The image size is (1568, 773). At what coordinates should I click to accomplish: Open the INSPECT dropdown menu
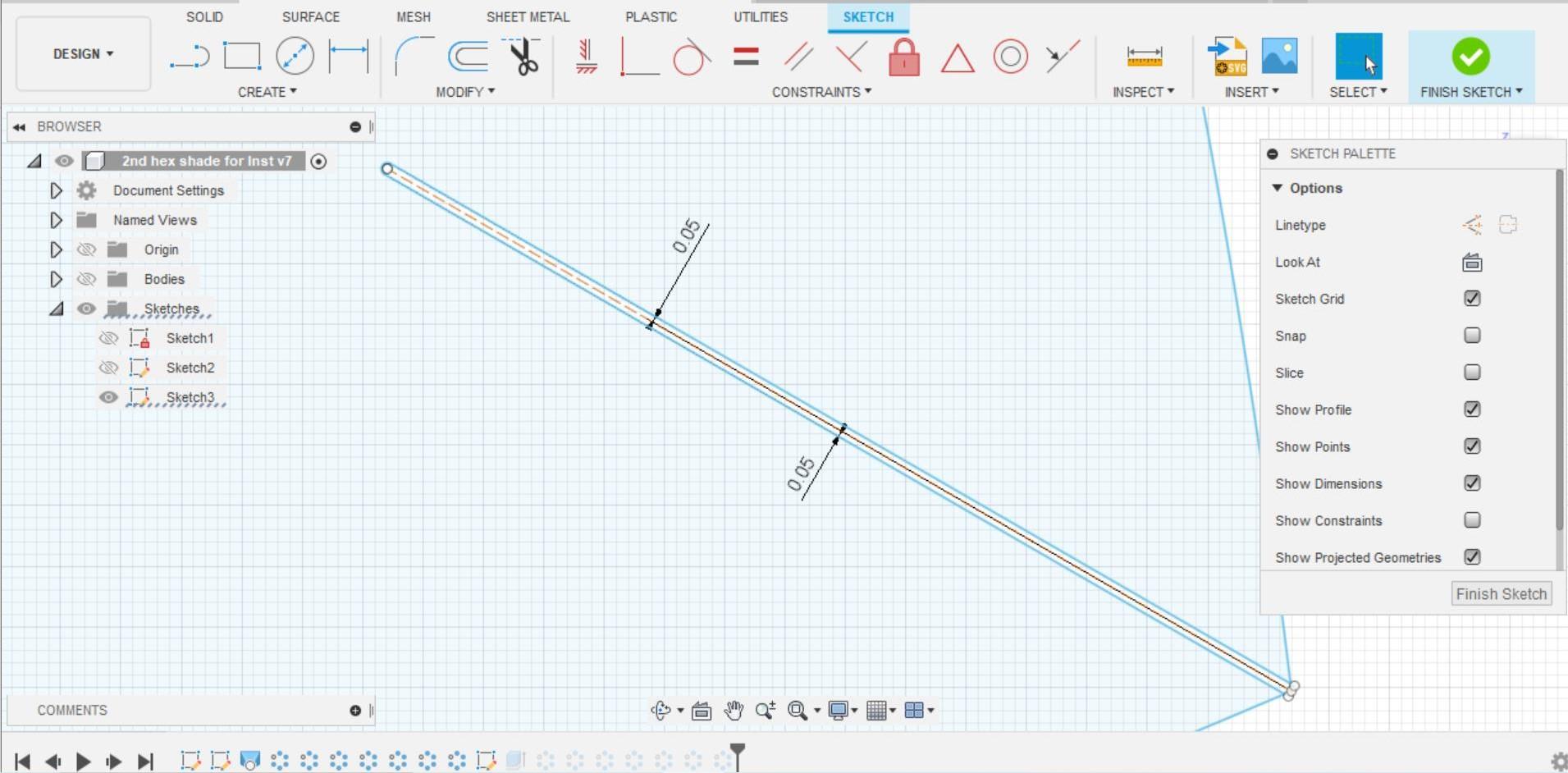pos(1143,92)
